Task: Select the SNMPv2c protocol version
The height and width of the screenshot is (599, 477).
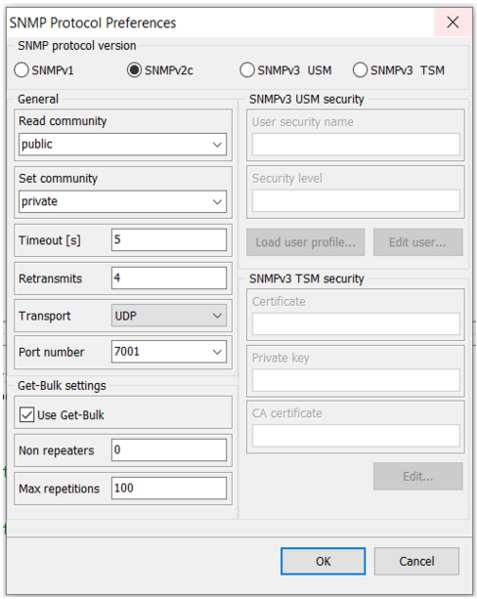Action: (x=134, y=70)
